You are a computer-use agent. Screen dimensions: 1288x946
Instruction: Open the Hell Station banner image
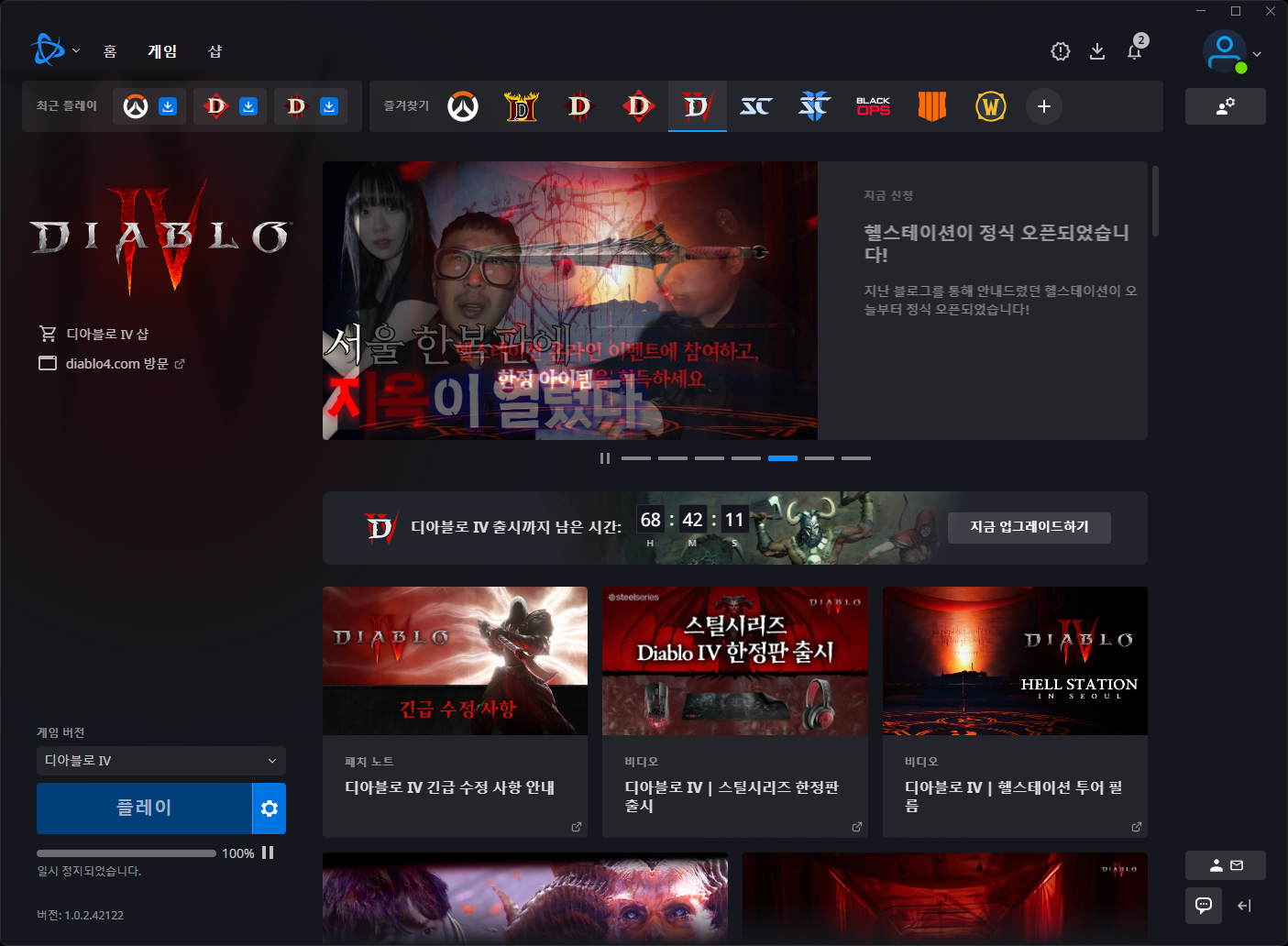click(x=570, y=301)
